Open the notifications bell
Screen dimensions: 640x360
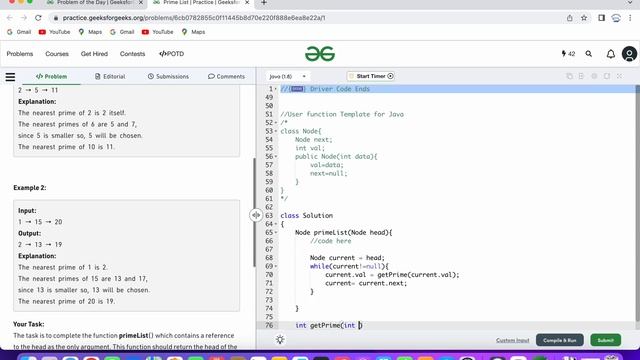(611, 54)
